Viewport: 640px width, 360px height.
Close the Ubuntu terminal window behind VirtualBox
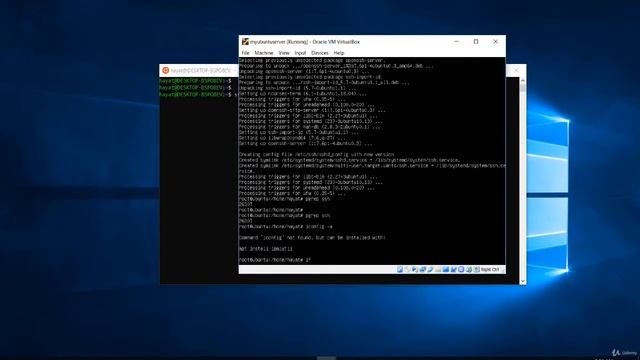516,70
